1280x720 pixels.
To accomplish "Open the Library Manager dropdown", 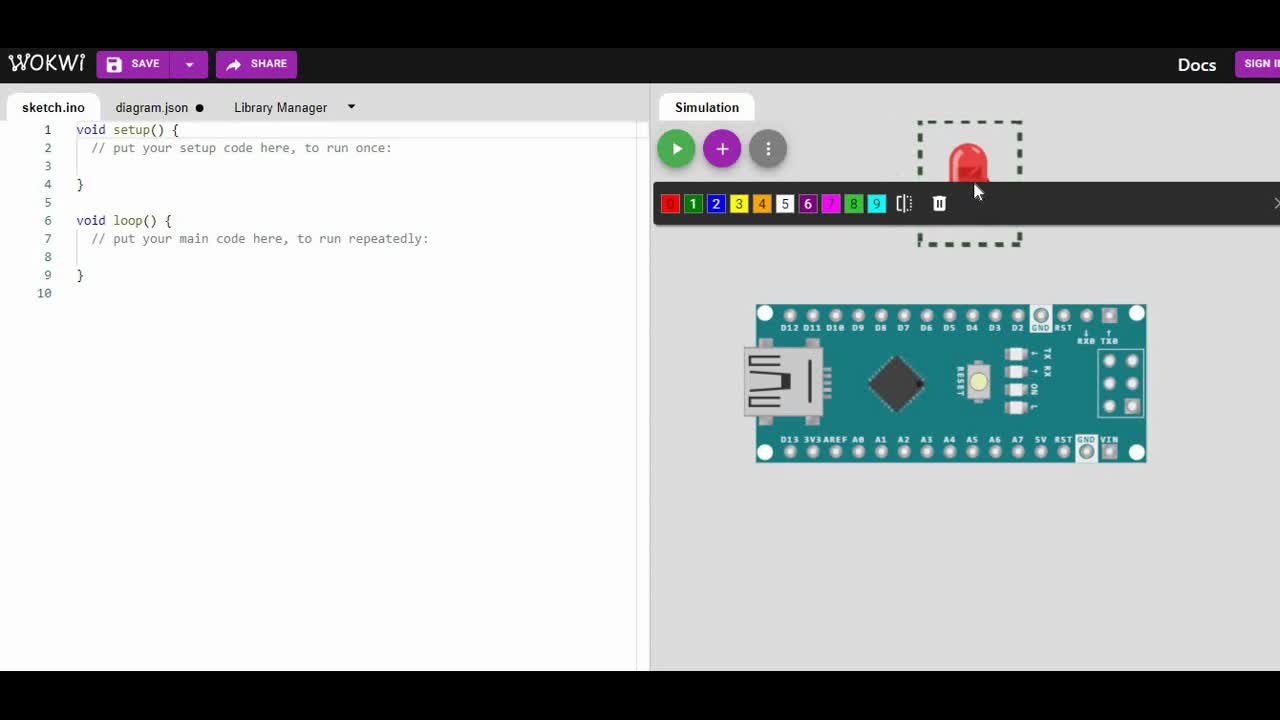I will 350,107.
